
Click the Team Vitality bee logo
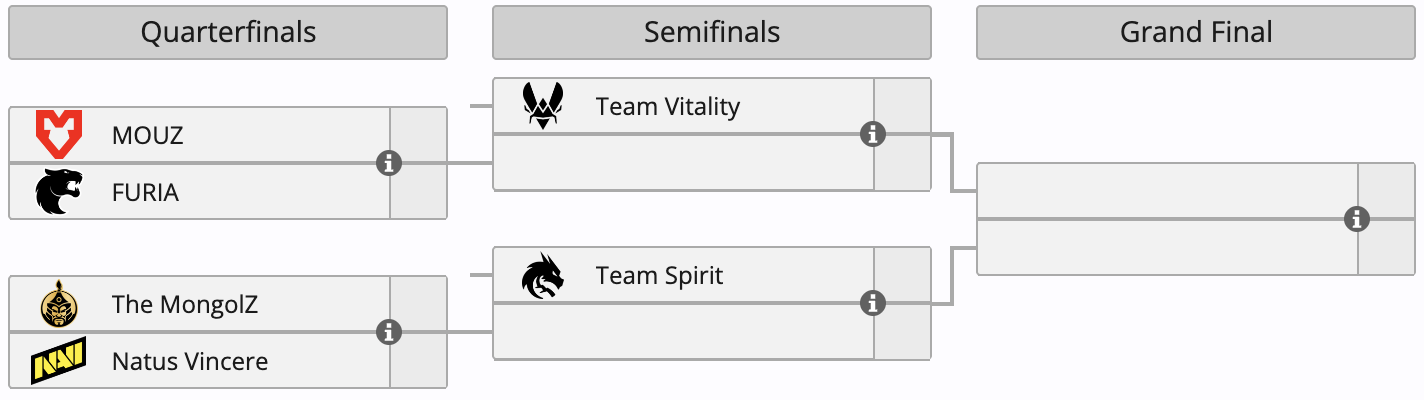tap(543, 106)
